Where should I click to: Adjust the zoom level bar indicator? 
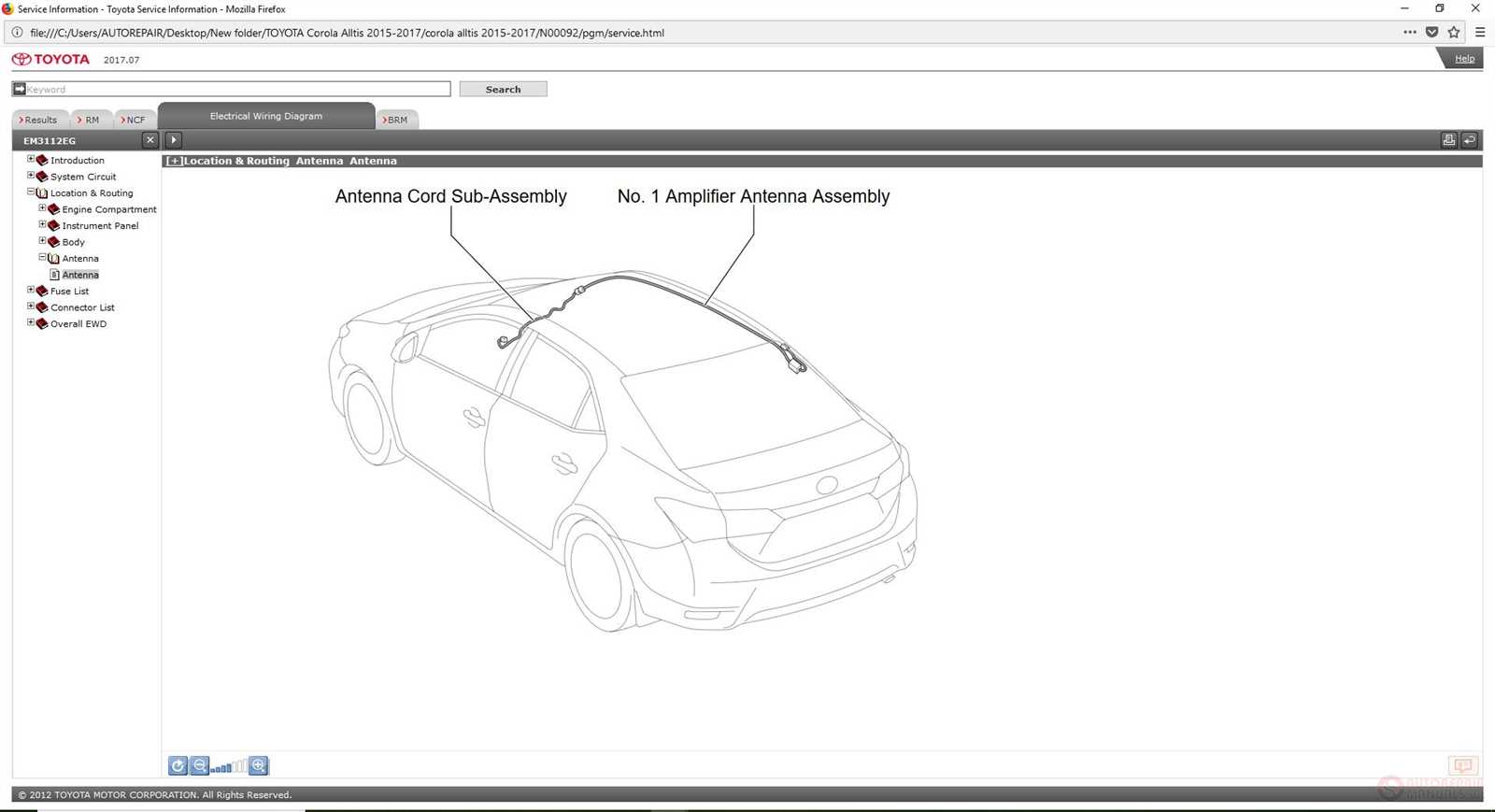pyautogui.click(x=229, y=767)
